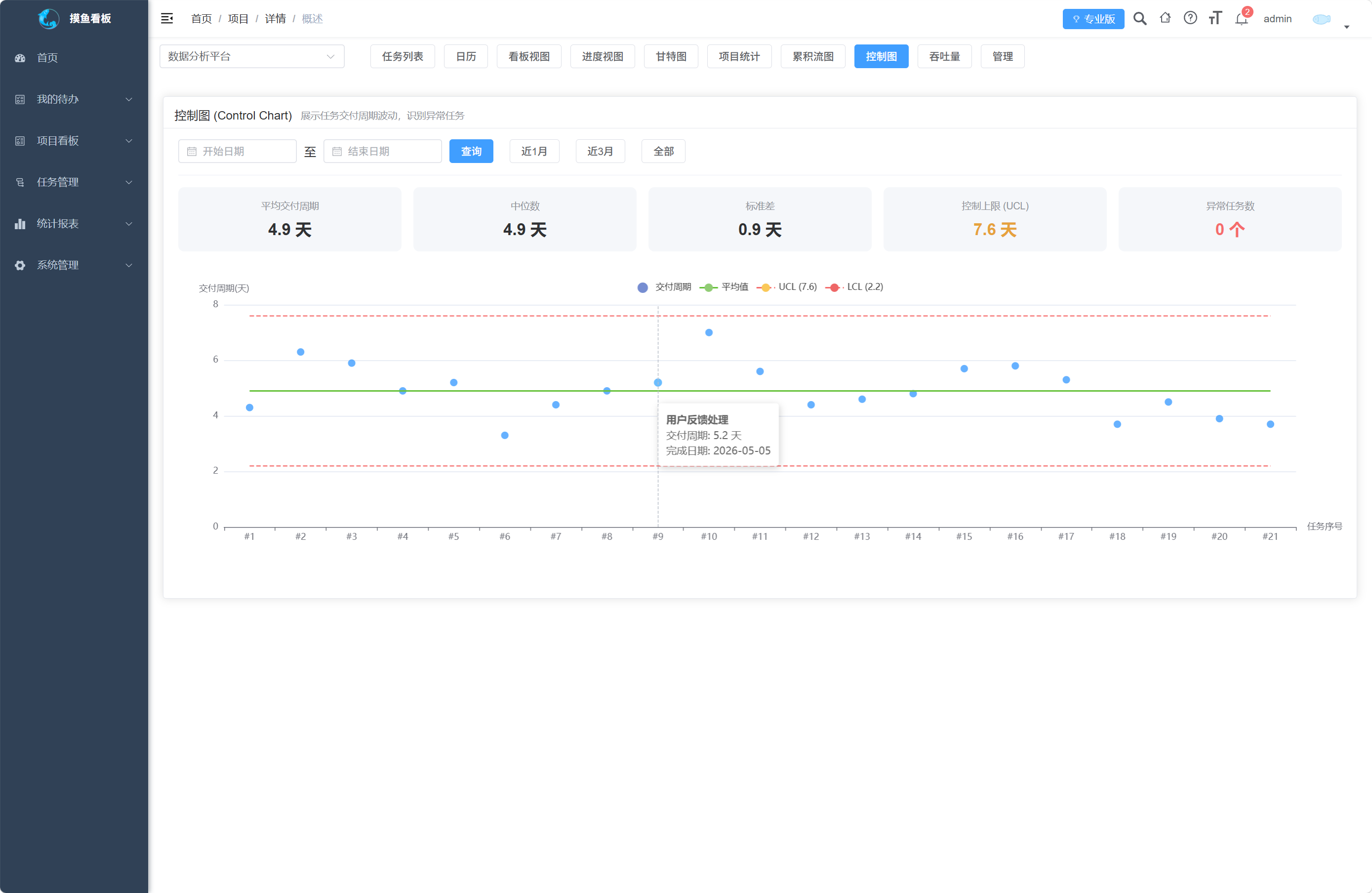Click the 首页 dashboard icon in sidebar
This screenshot has height=893, width=1372.
(20, 58)
